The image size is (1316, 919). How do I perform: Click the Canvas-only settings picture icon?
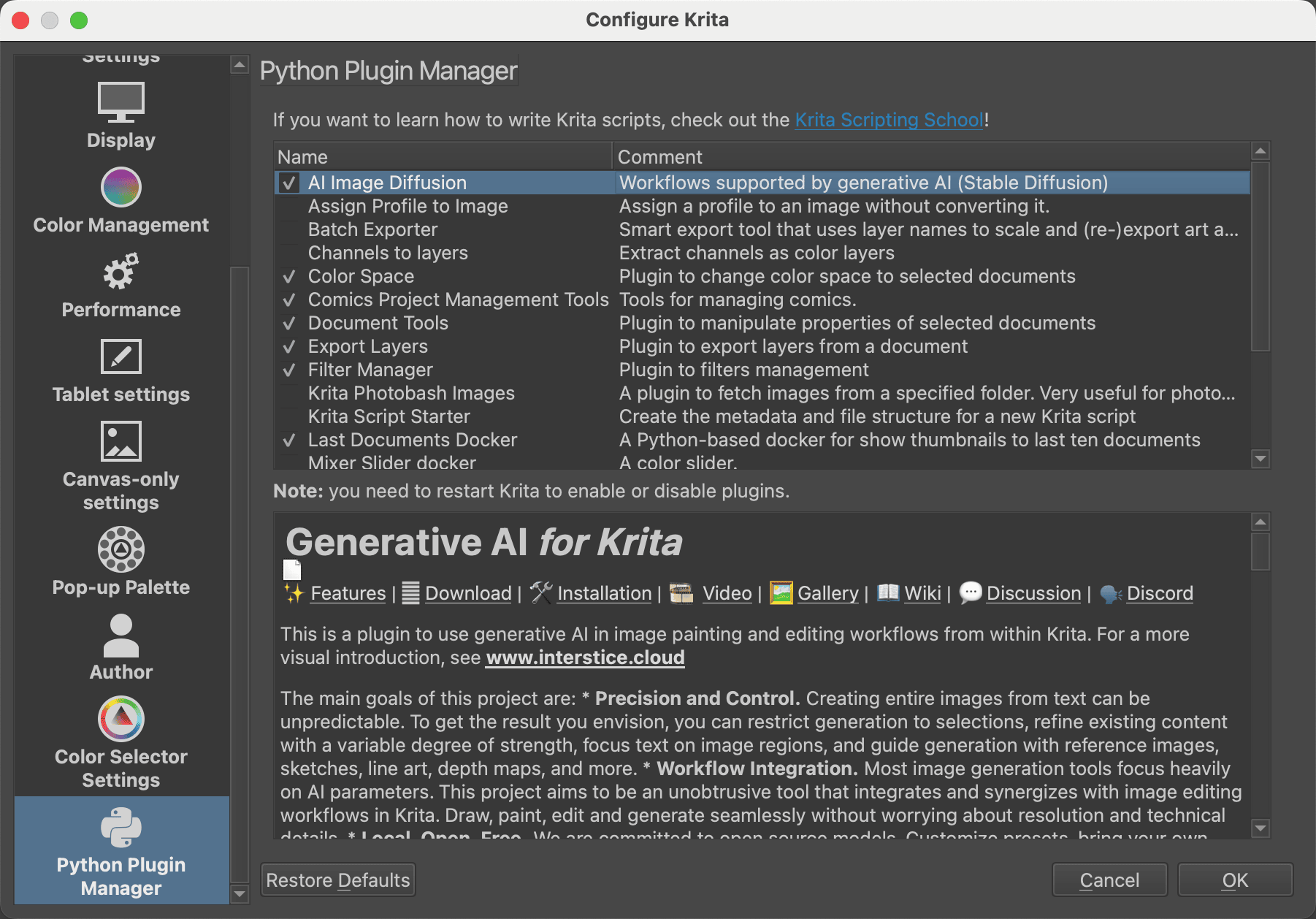pyautogui.click(x=120, y=441)
